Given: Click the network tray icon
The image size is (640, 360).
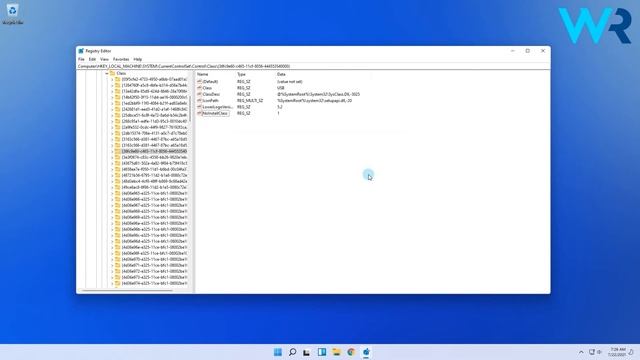Looking at the screenshot, I should coord(592,352).
